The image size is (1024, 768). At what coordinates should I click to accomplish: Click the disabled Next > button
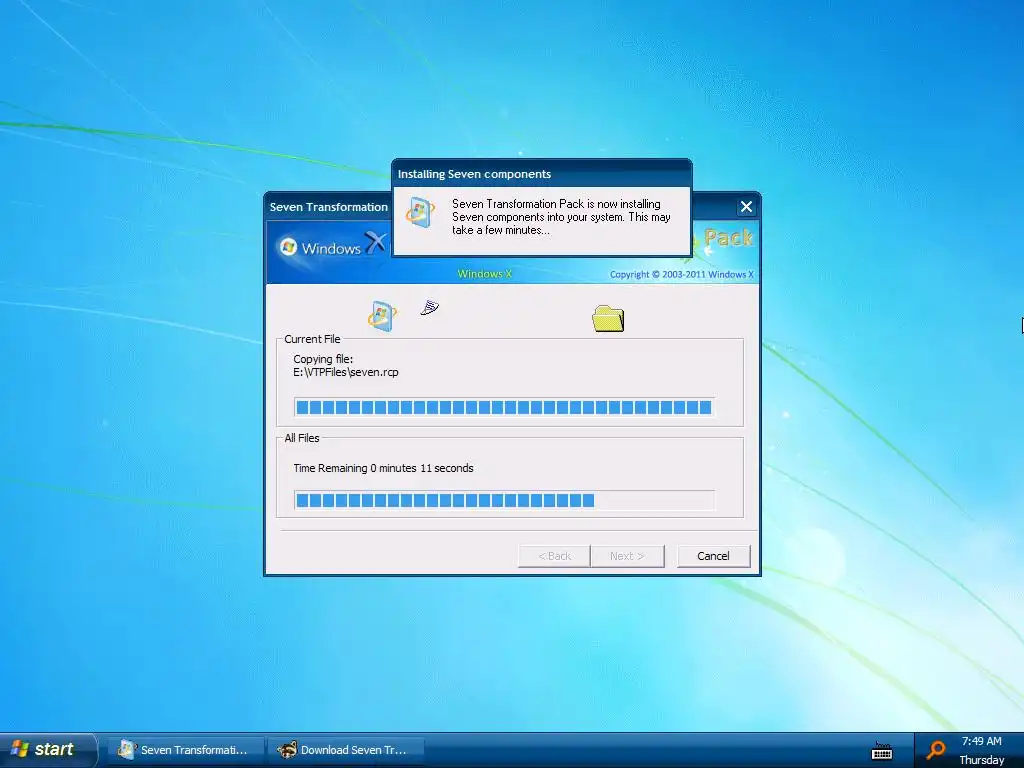click(x=627, y=556)
